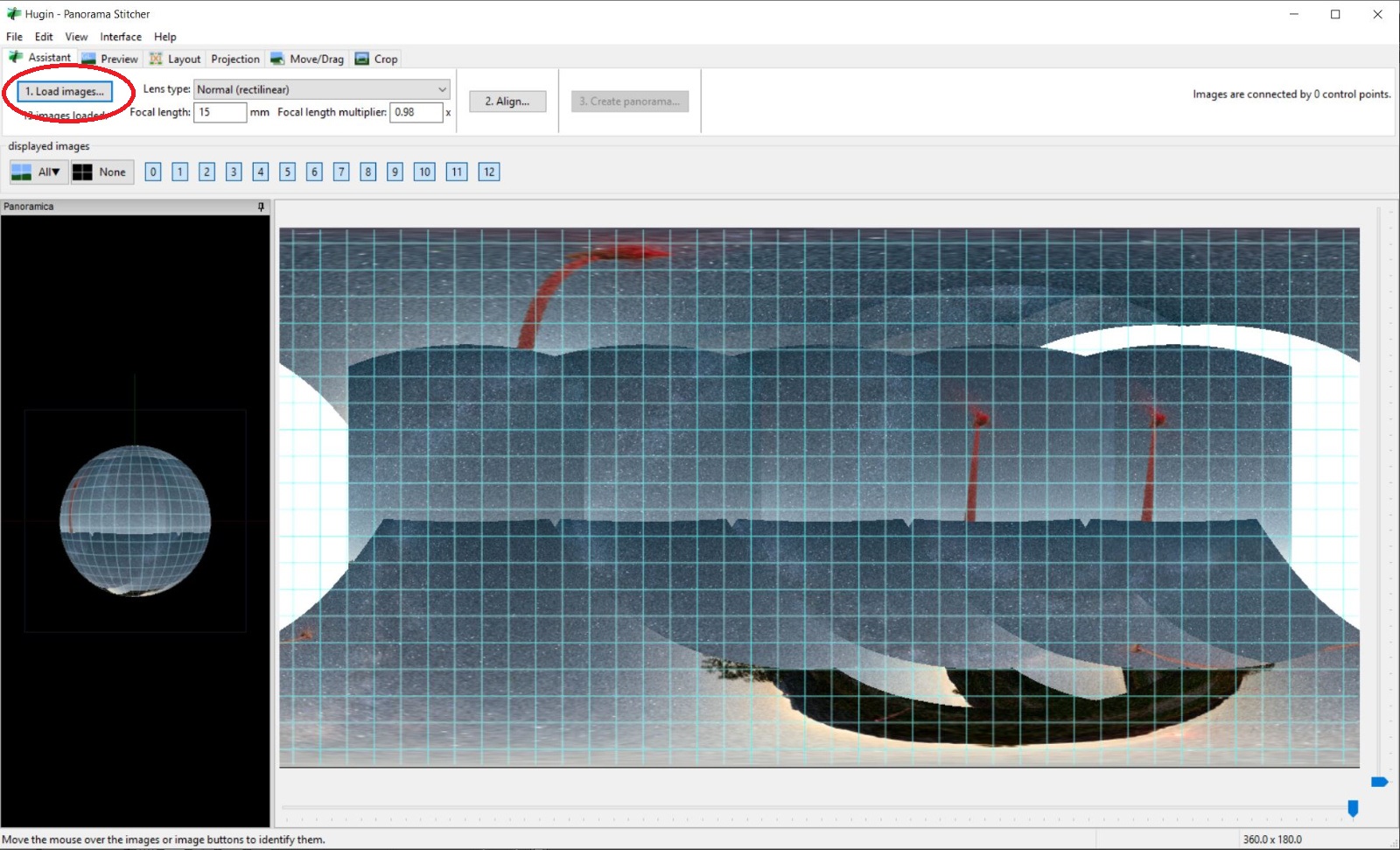The height and width of the screenshot is (850, 1400).
Task: Switch to the Preview tab
Action: click(110, 59)
